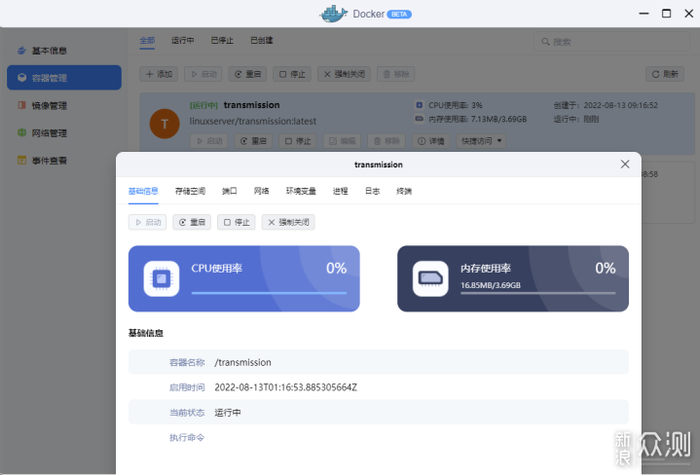Click the orange T avatar of transmission

coord(165,124)
